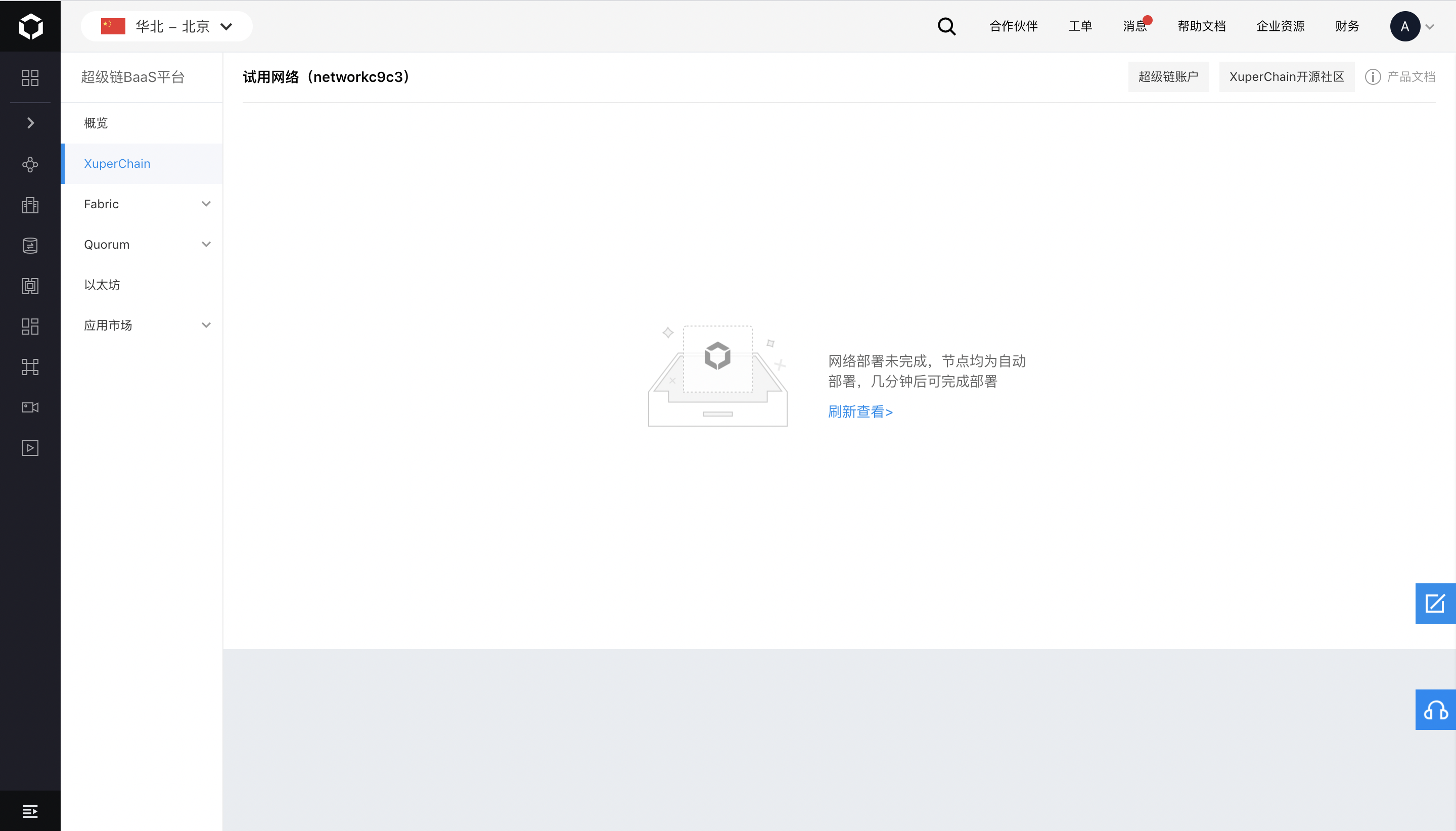This screenshot has width=1456, height=831.
Task: Open XuperChain开源社区 button
Action: pos(1287,76)
